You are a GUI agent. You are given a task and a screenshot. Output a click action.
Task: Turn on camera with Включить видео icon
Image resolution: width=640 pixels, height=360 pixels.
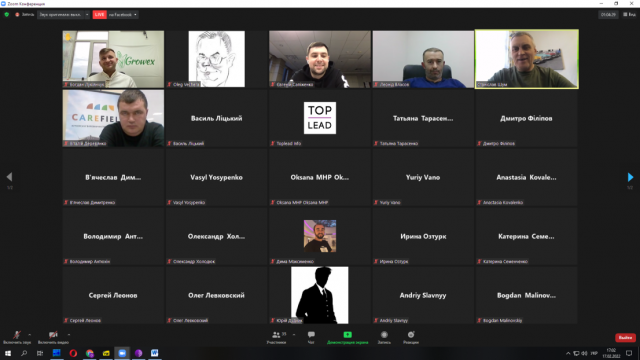[x=53, y=337]
